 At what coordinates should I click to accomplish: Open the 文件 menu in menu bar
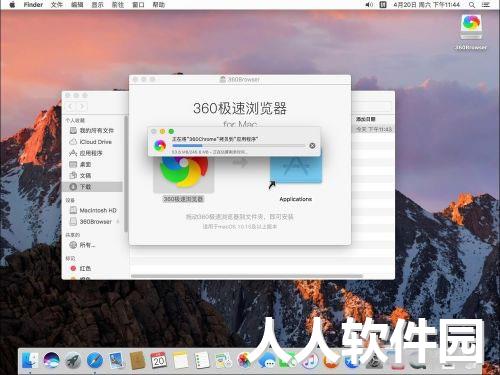click(x=57, y=5)
